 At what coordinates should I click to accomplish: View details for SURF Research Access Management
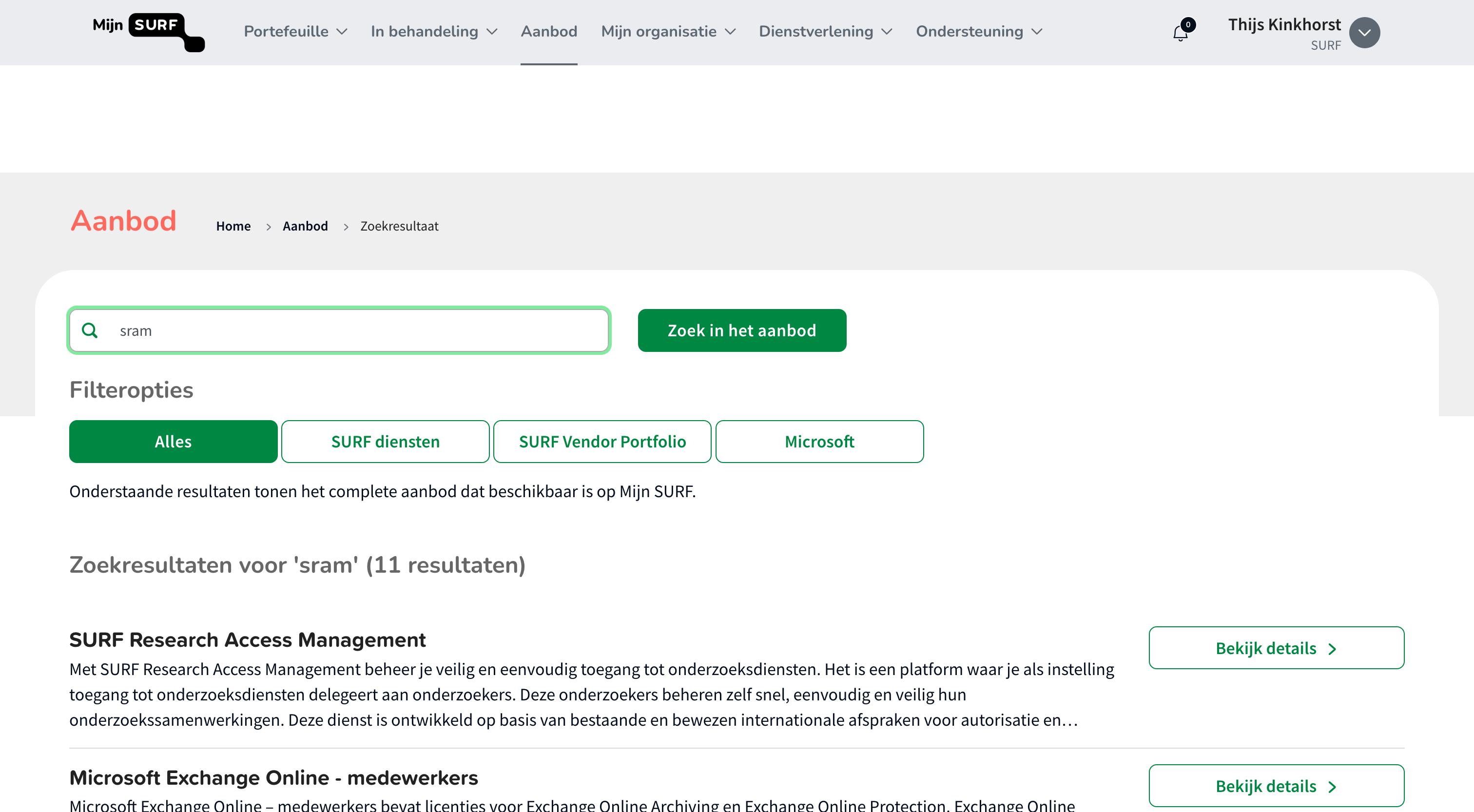[1276, 648]
